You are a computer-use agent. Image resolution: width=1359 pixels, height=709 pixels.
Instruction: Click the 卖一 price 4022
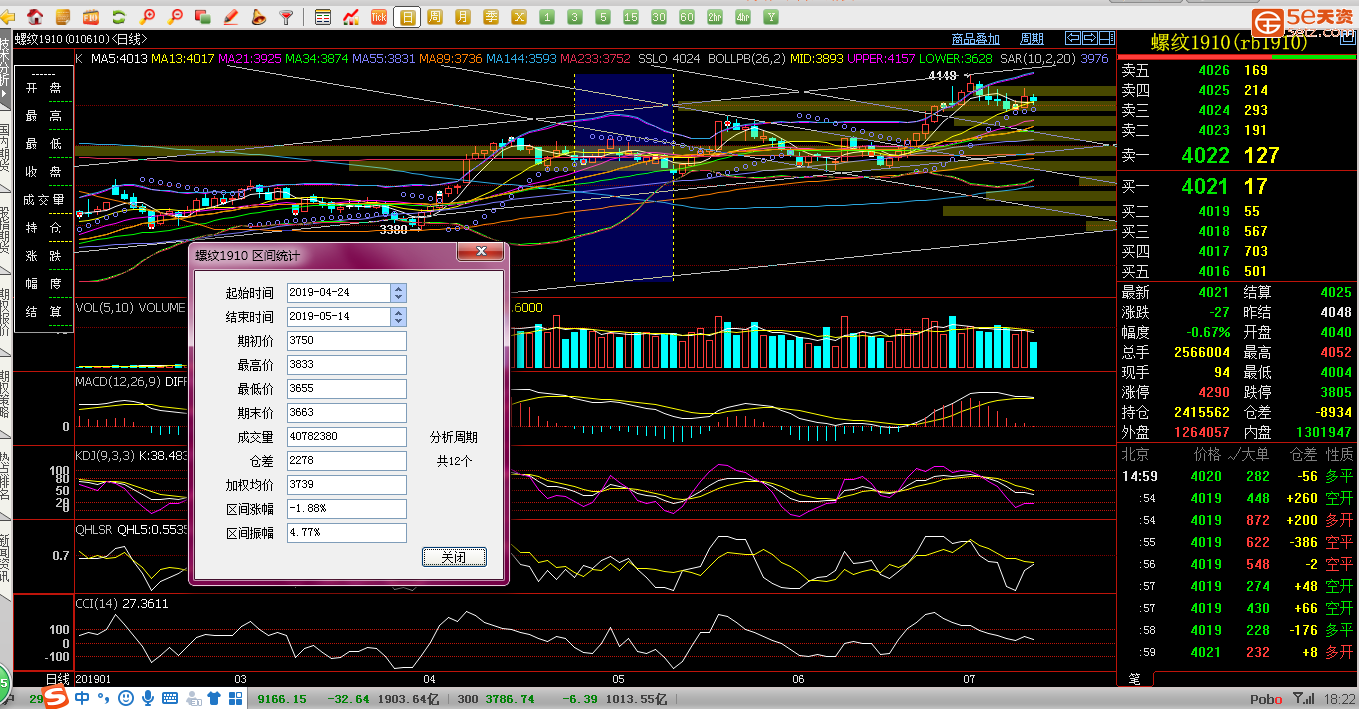point(1204,155)
